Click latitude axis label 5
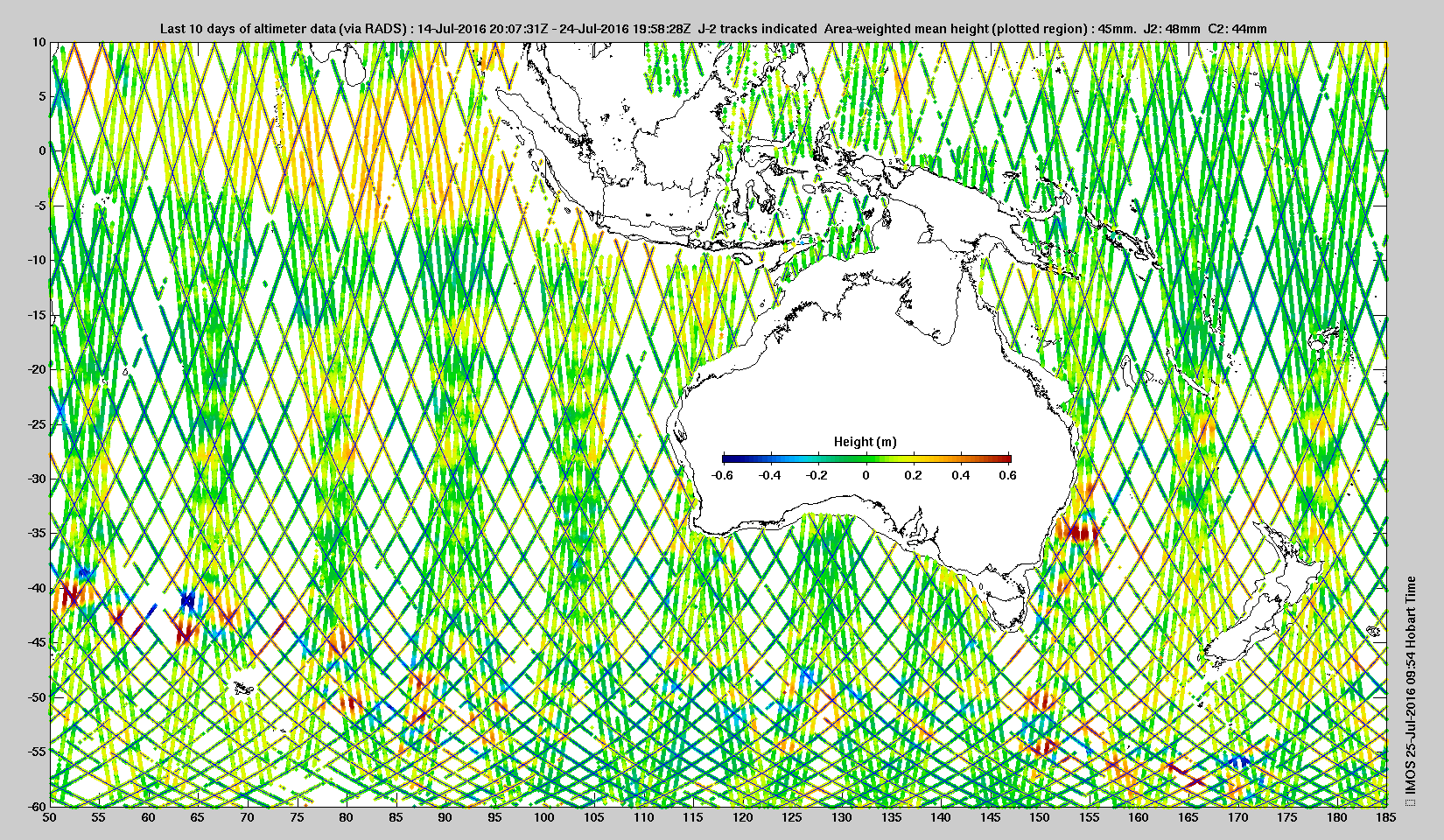Viewport: 1444px width, 840px height. point(42,96)
